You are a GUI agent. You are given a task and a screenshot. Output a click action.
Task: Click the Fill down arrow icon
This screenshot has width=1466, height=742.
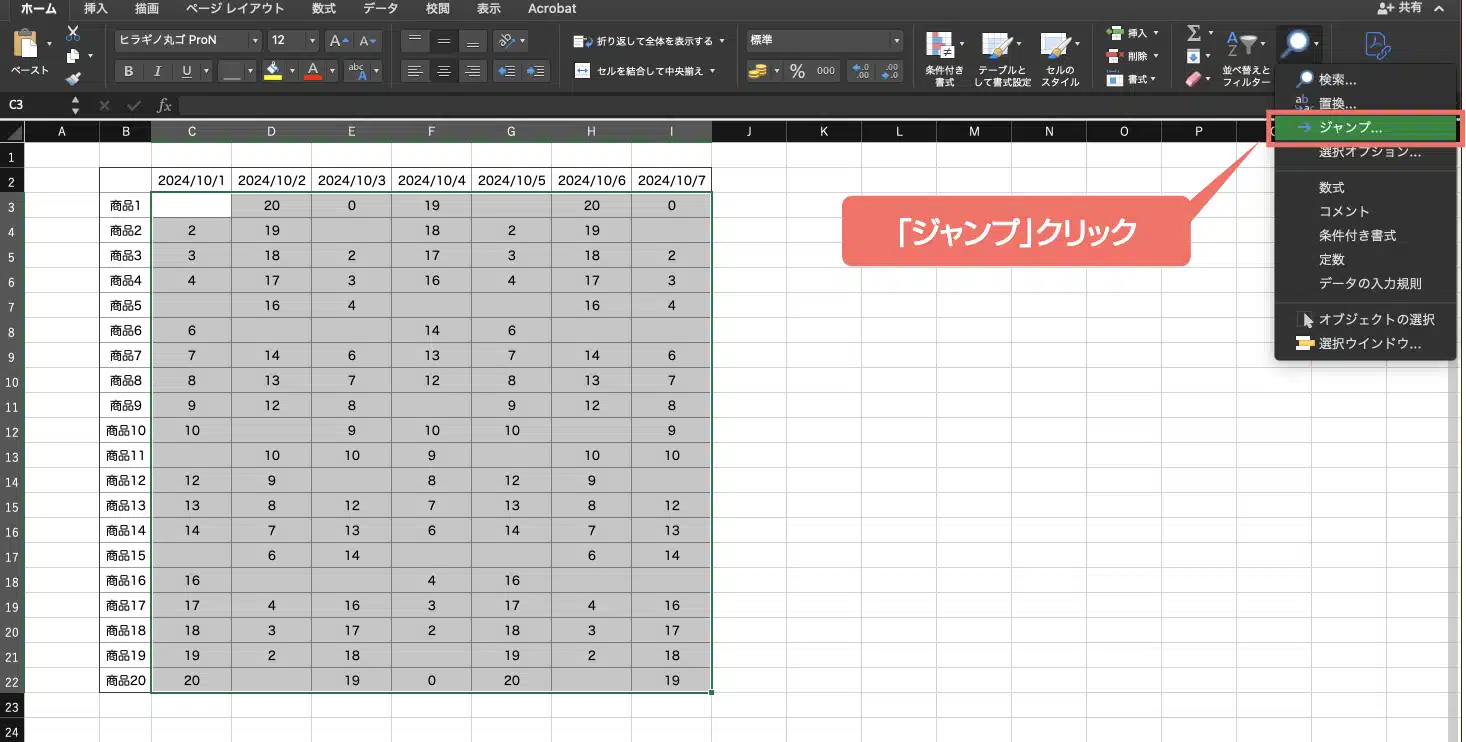1192,56
